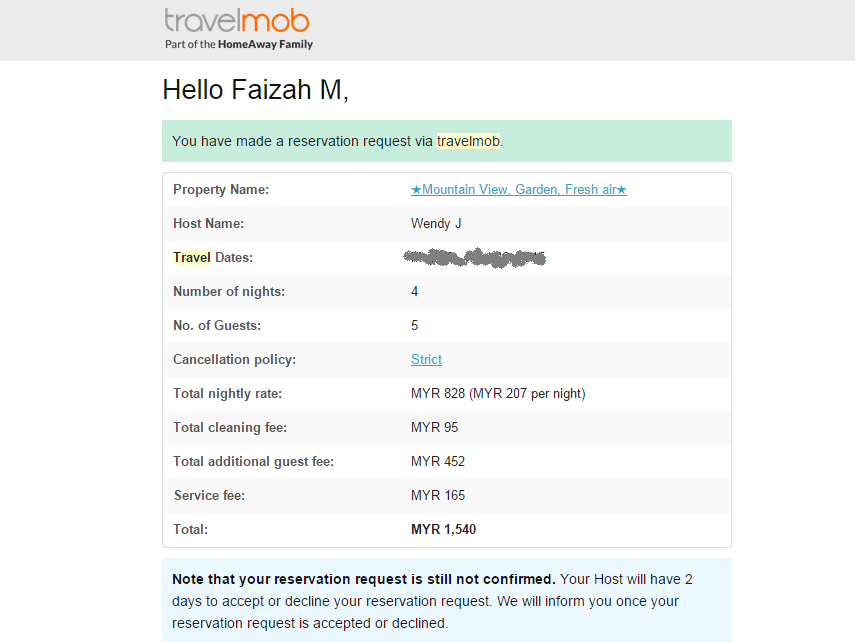Image resolution: width=855 pixels, height=642 pixels.
Task: Click the No. of Guests value 5
Action: pyautogui.click(x=415, y=326)
